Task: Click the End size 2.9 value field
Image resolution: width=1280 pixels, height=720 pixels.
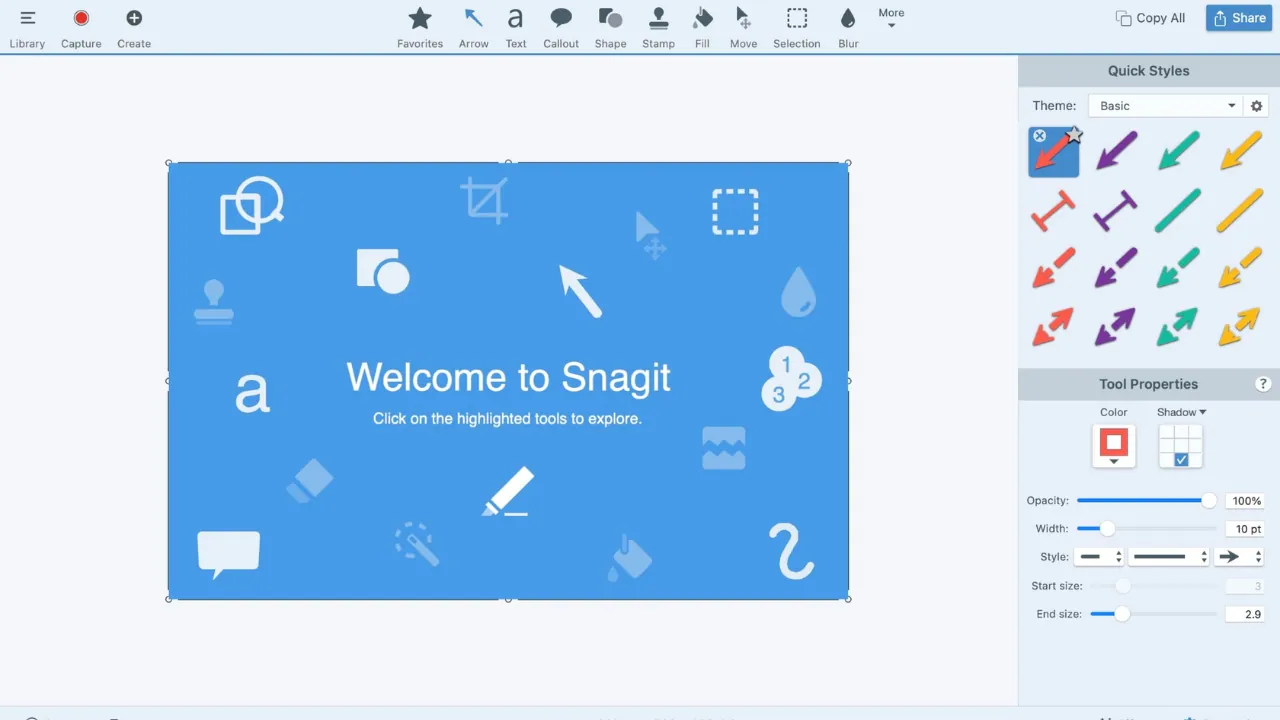Action: pyautogui.click(x=1245, y=614)
